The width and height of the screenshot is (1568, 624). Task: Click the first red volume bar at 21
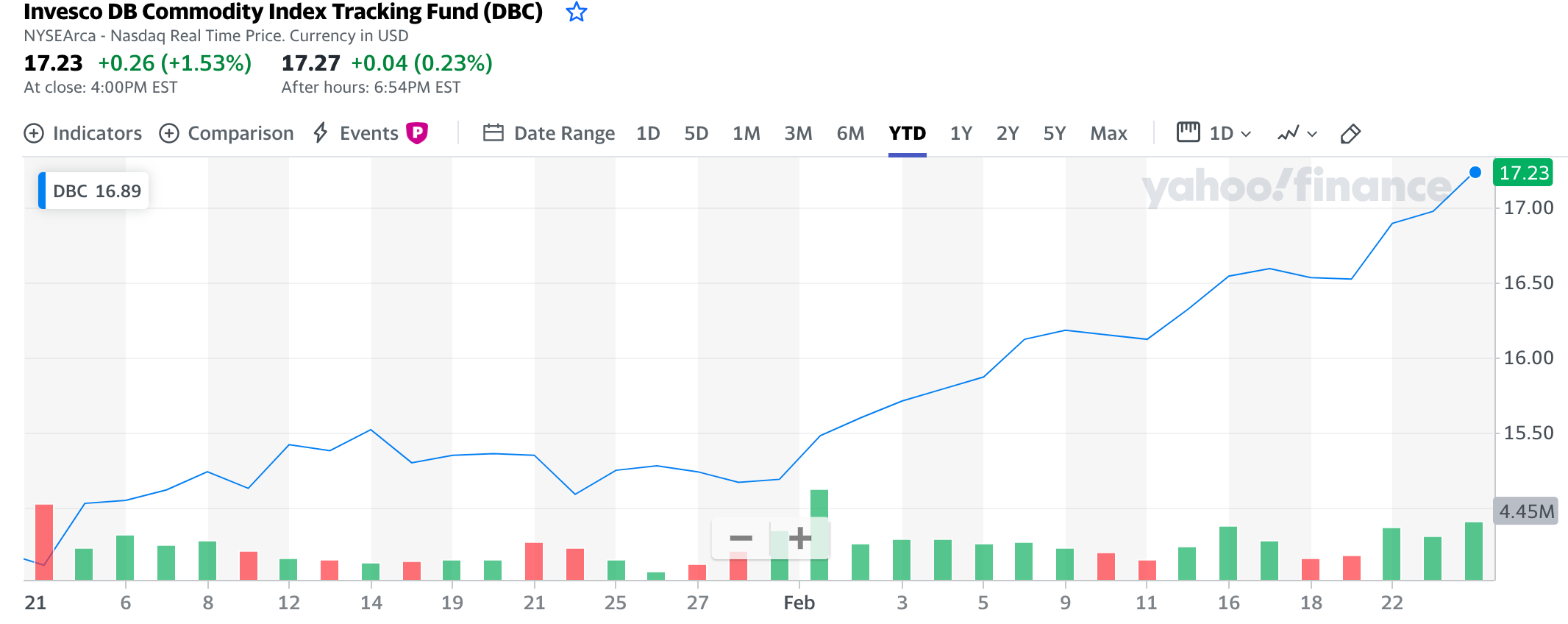[x=44, y=542]
